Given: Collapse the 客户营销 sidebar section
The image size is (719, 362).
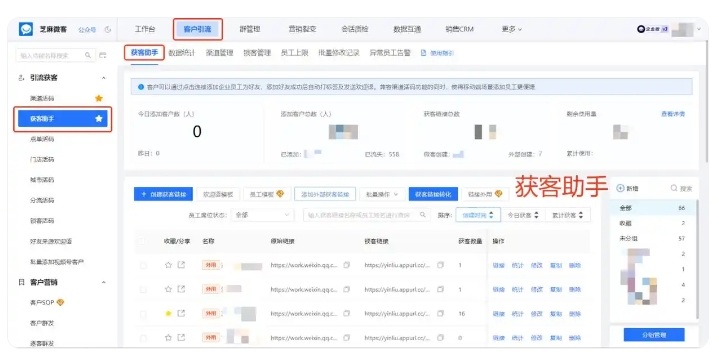Looking at the screenshot, I should point(104,282).
